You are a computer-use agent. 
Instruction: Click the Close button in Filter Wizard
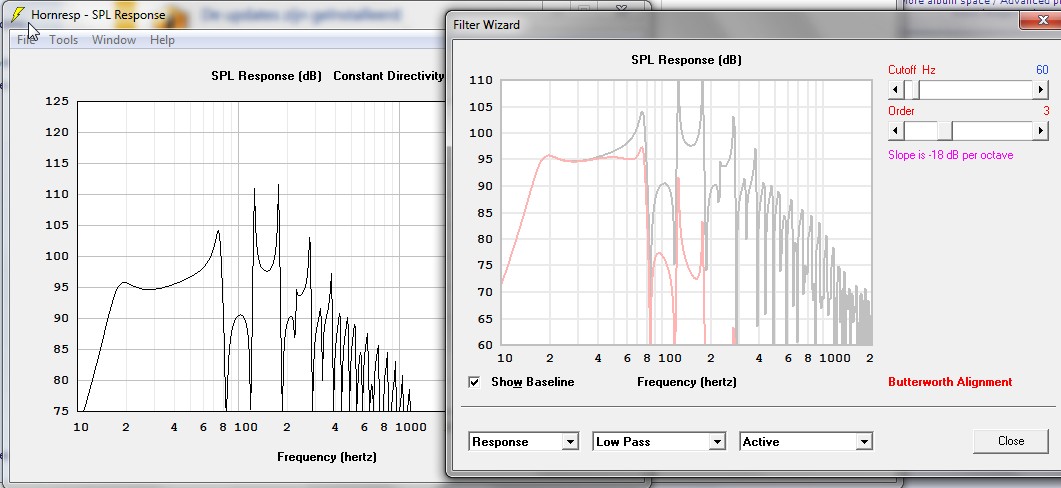[x=1011, y=441]
